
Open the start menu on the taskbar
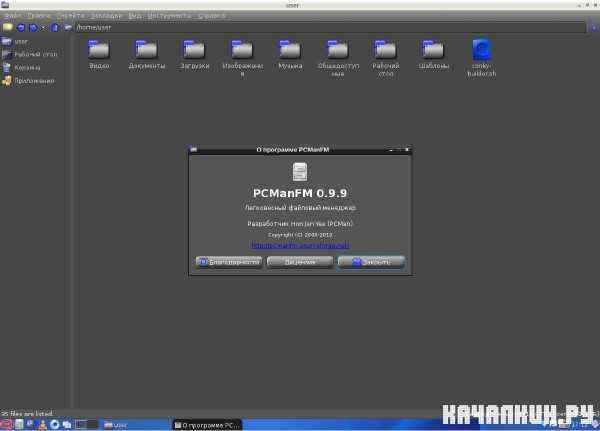click(x=6, y=424)
